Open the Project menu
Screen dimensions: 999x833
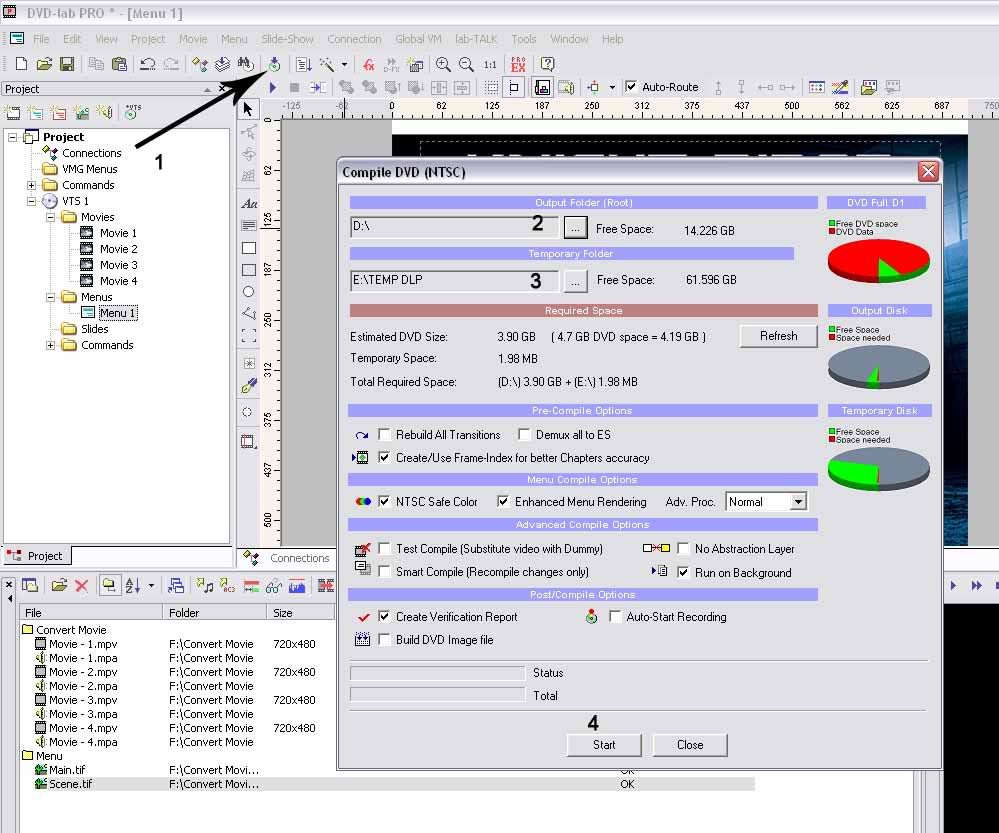point(148,39)
